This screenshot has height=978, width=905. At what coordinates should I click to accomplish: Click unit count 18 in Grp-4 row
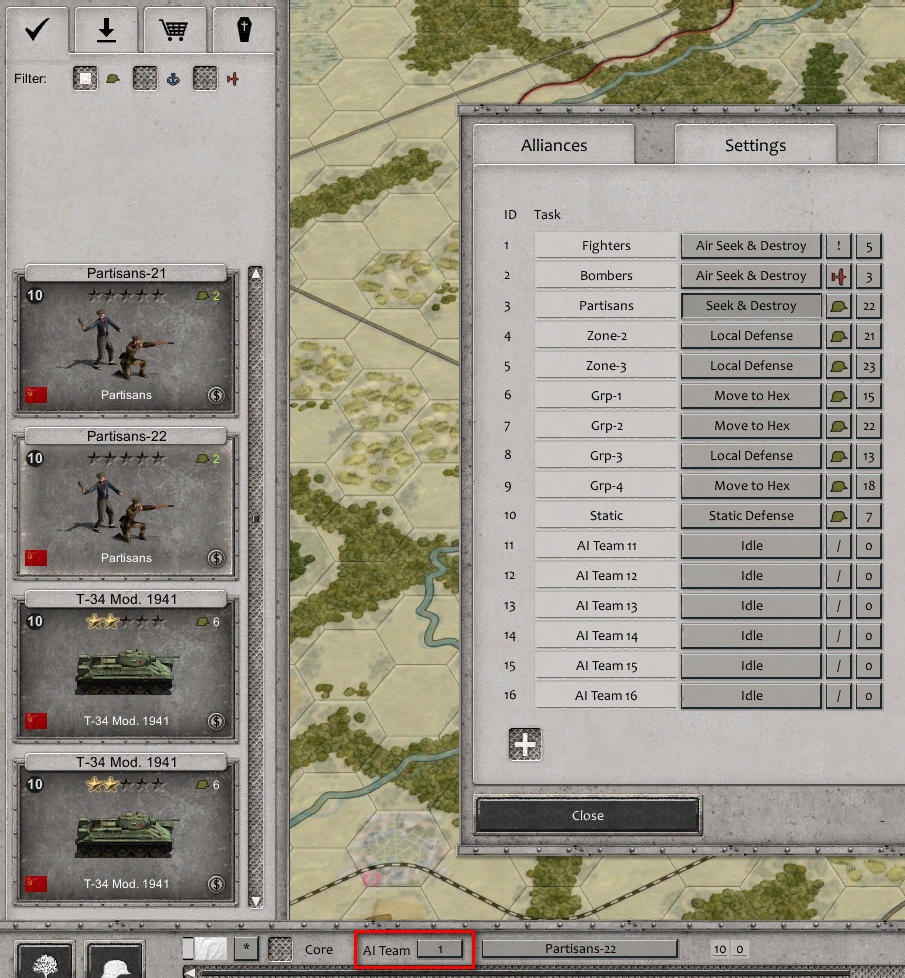(868, 485)
